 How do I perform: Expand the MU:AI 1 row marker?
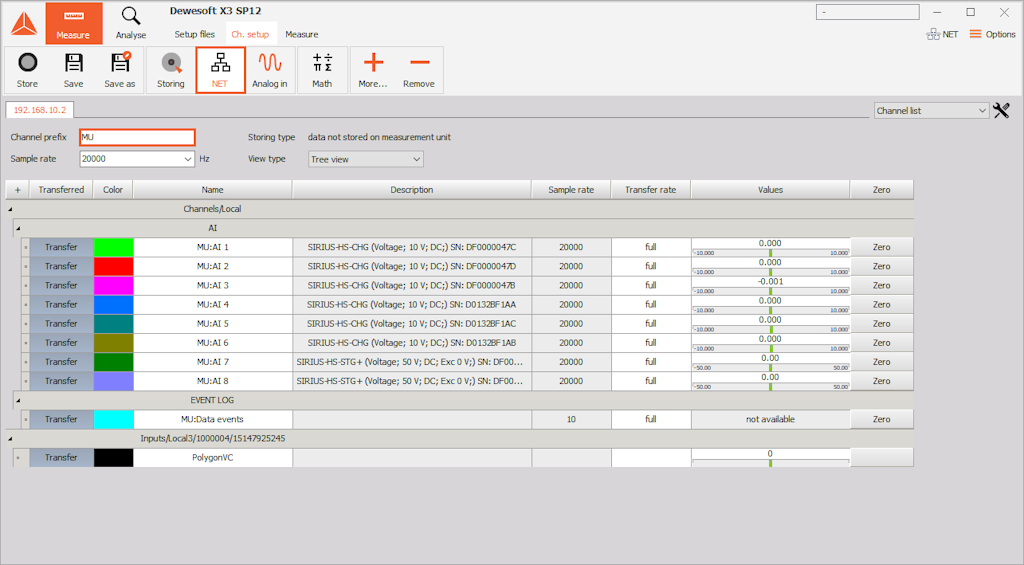coord(25,247)
